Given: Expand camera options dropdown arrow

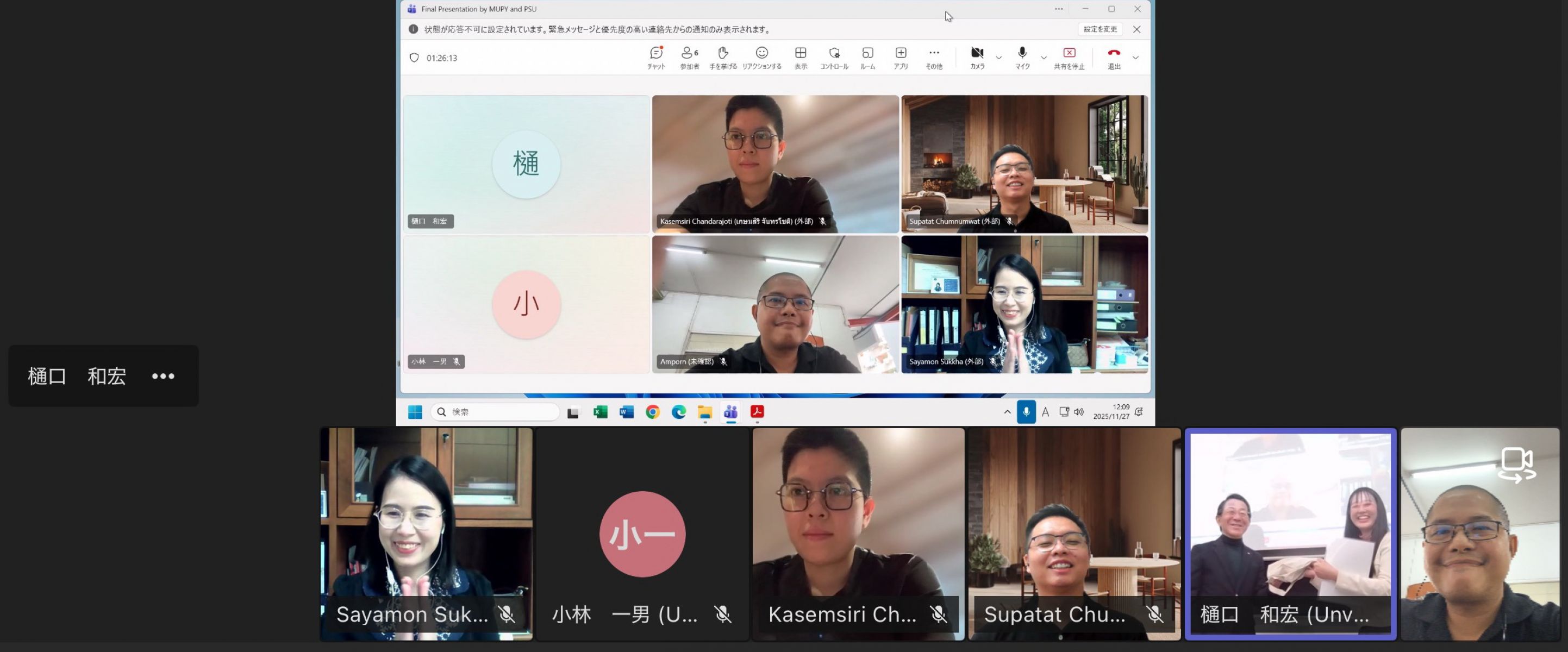Looking at the screenshot, I should [x=998, y=58].
